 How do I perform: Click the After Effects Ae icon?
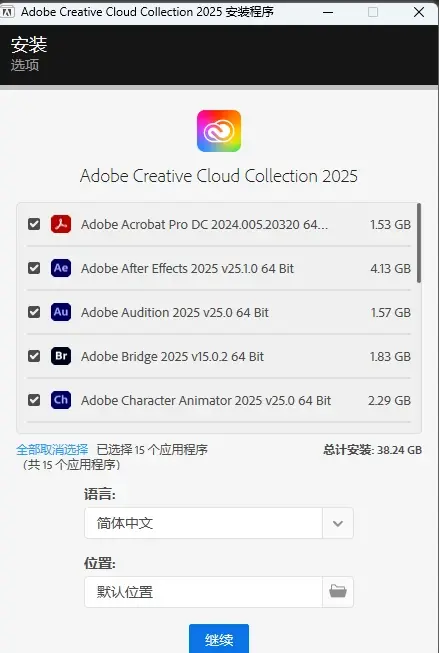click(x=61, y=268)
